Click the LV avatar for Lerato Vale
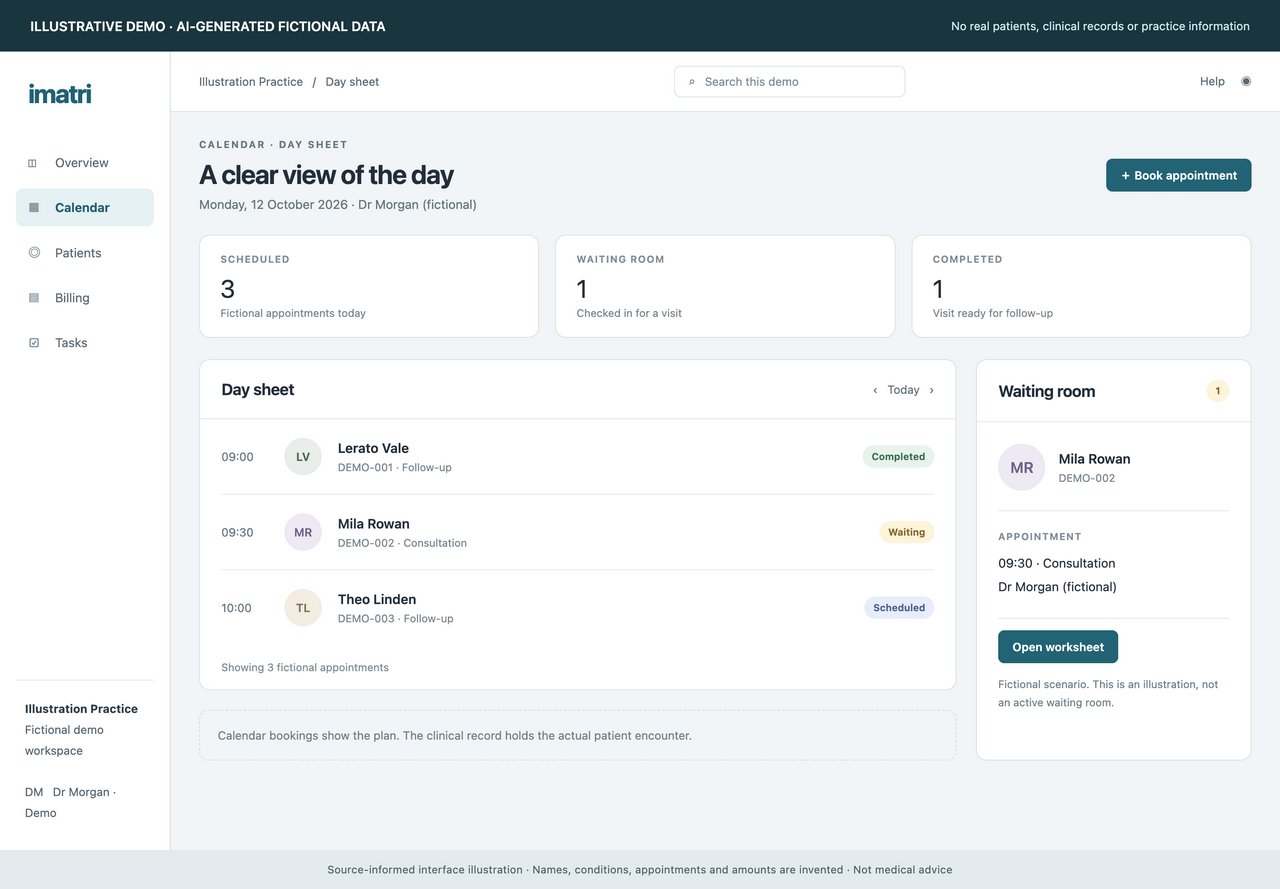This screenshot has height=889, width=1280. pos(303,457)
